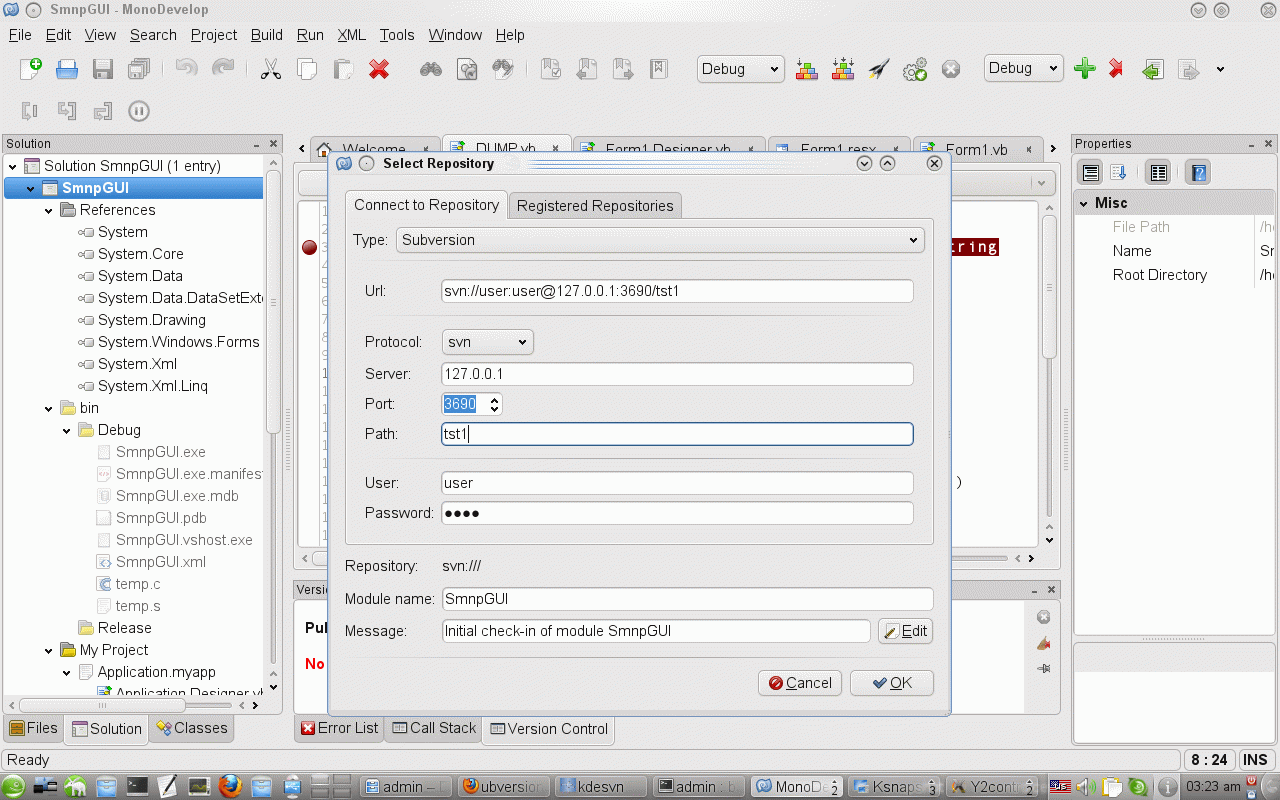Image resolution: width=1280 pixels, height=800 pixels.
Task: Click the rocket Run icon
Action: tap(879, 69)
